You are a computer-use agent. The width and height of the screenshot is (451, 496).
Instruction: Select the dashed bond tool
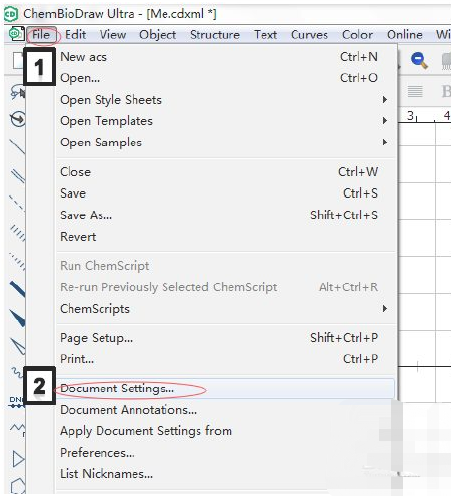17,203
